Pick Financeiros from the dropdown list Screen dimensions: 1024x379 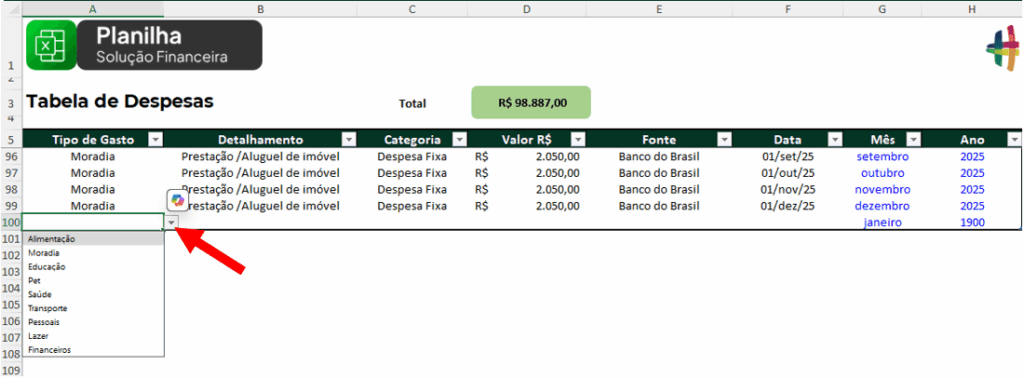[93, 350]
